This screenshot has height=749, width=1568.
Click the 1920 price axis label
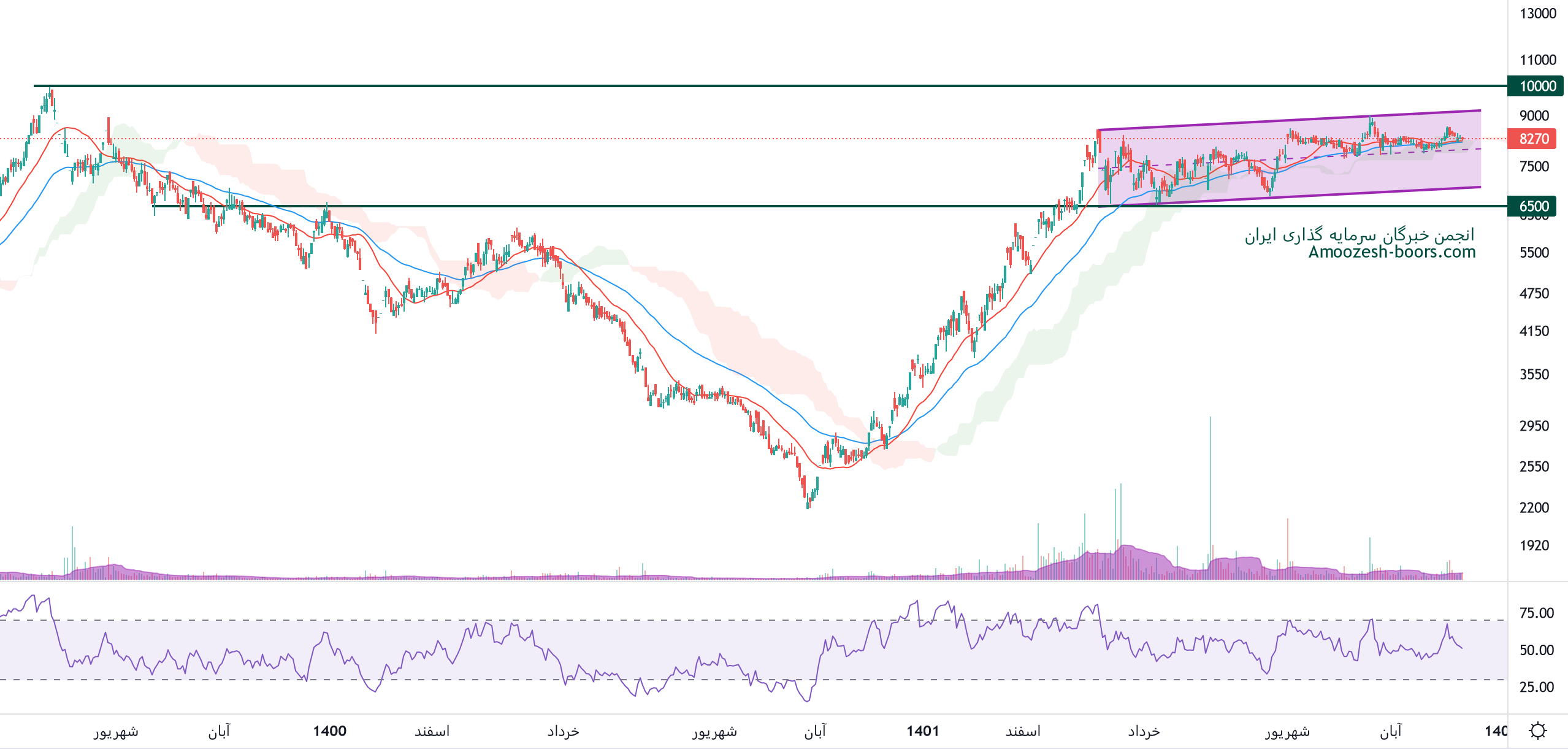click(x=1534, y=545)
